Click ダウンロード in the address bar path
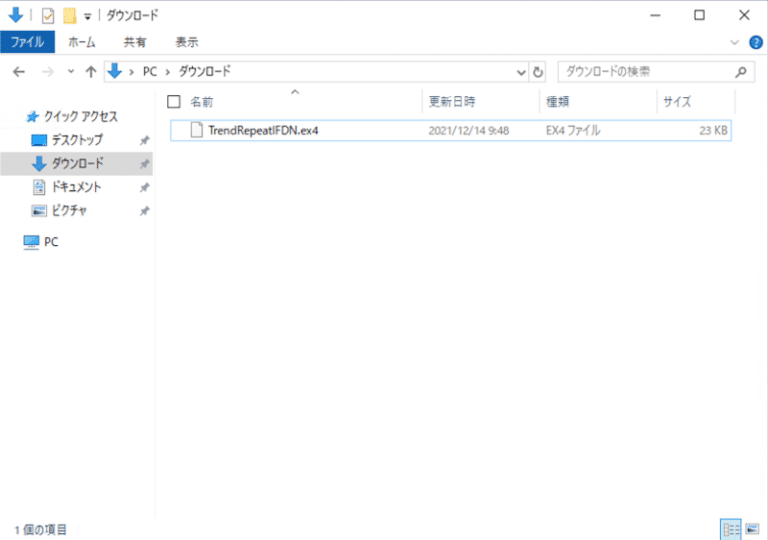 (204, 72)
